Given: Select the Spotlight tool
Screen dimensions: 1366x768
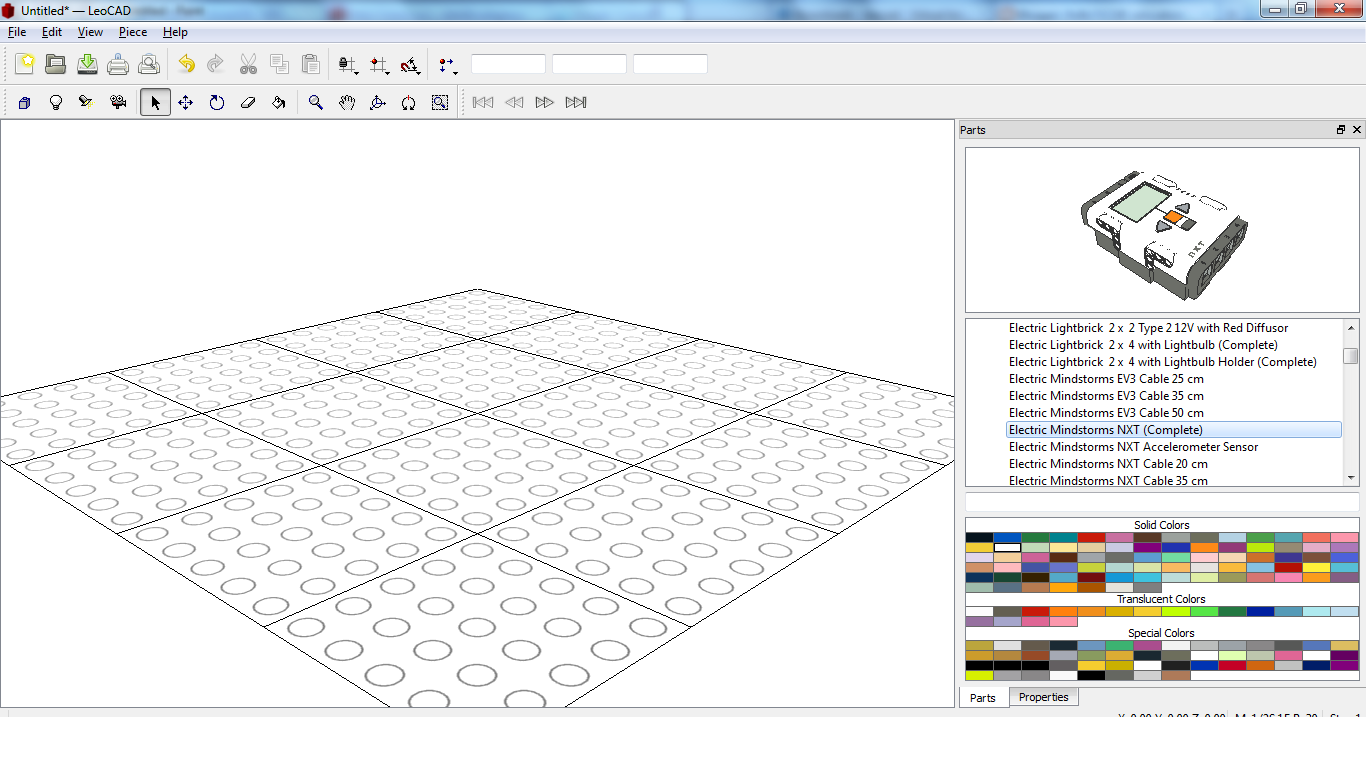Looking at the screenshot, I should tap(87, 102).
